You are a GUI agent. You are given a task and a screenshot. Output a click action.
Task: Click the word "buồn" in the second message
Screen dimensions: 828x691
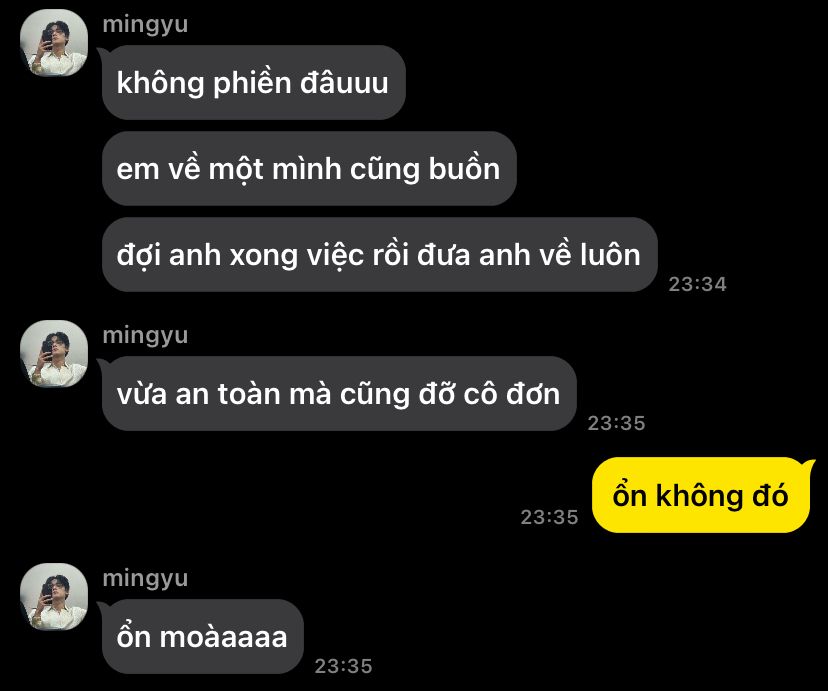pos(464,169)
